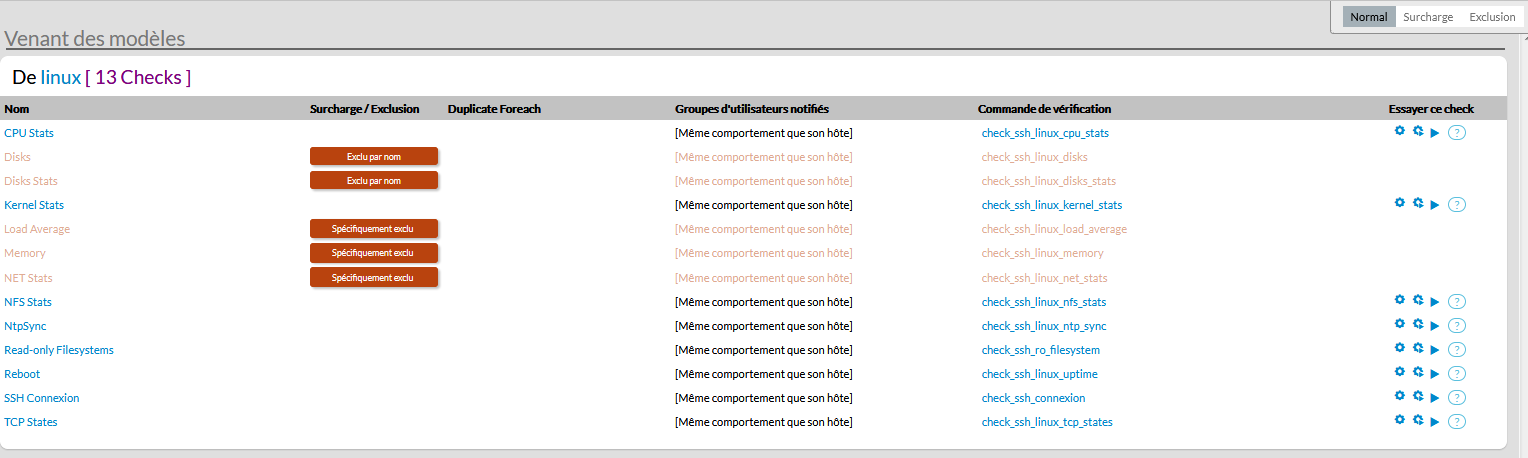Image resolution: width=1528 pixels, height=458 pixels.
Task: Run the Reboot check with its play icon
Action: [1435, 374]
